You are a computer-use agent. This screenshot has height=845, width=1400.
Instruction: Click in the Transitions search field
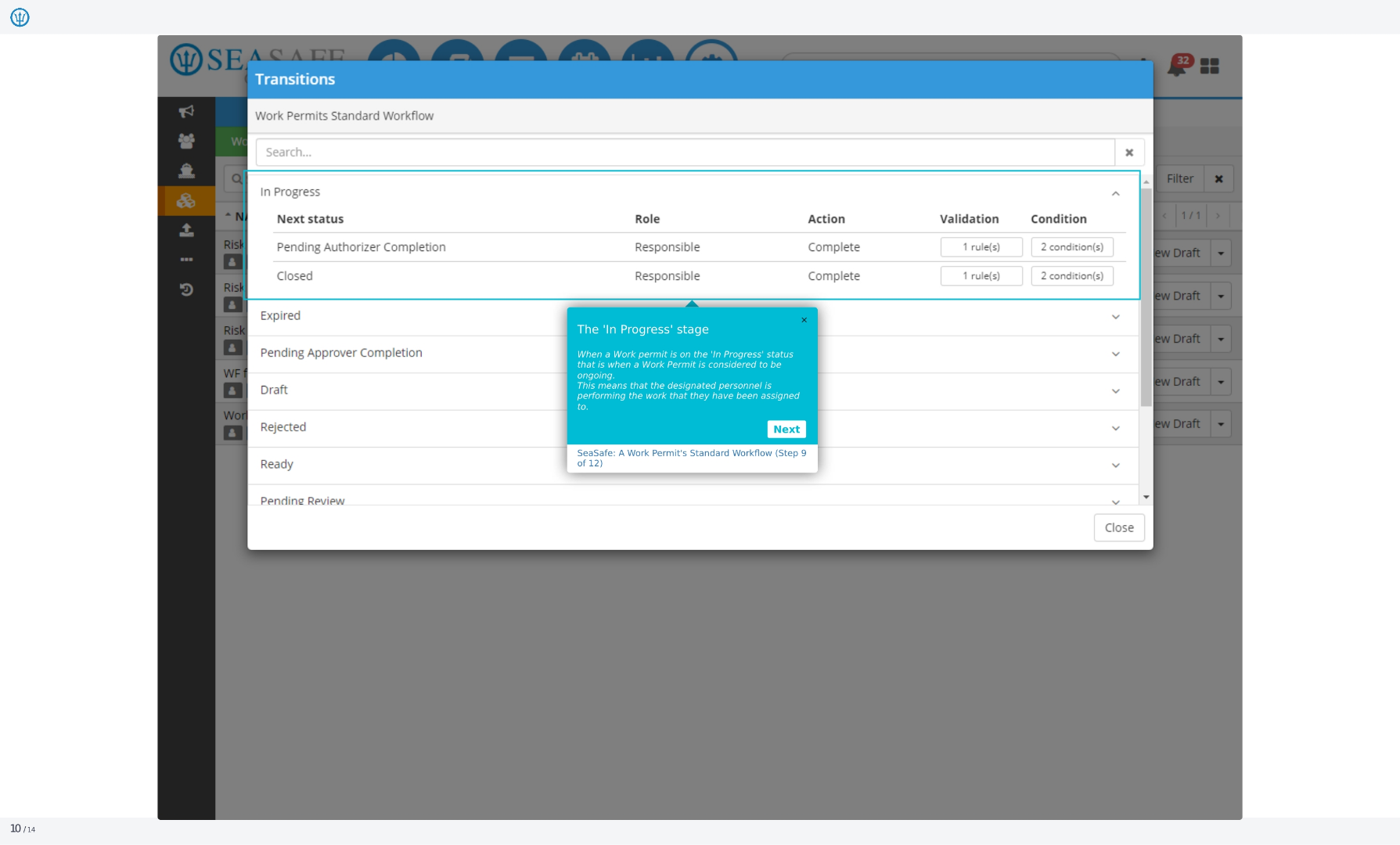pyautogui.click(x=685, y=153)
